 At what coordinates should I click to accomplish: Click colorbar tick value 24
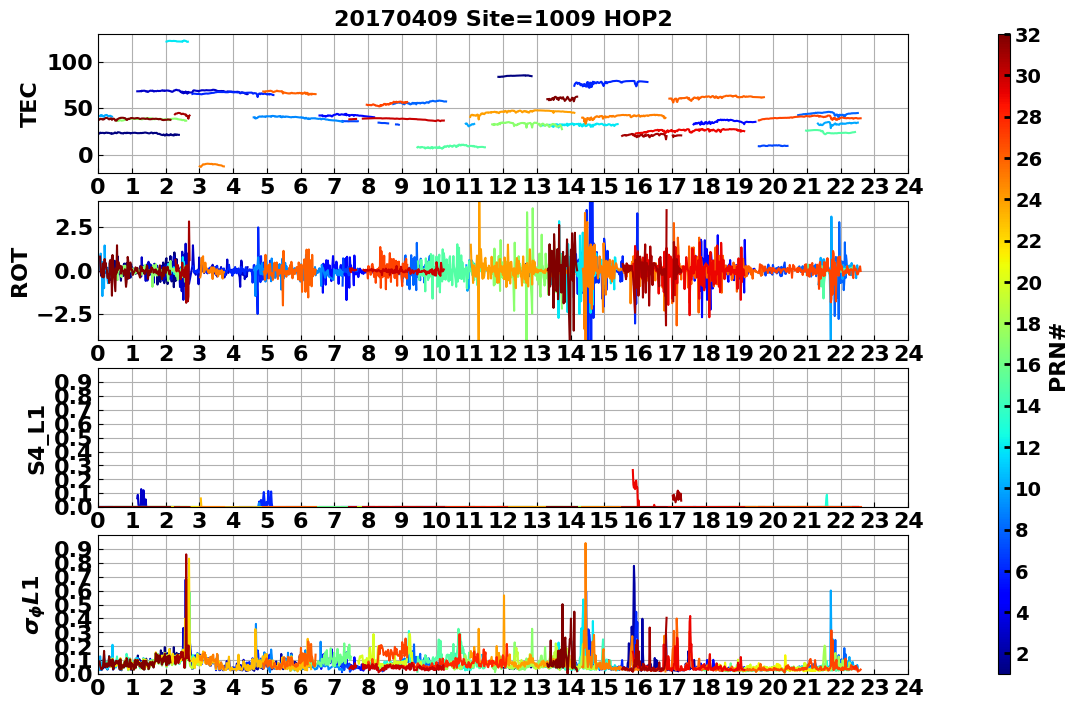click(x=1028, y=200)
